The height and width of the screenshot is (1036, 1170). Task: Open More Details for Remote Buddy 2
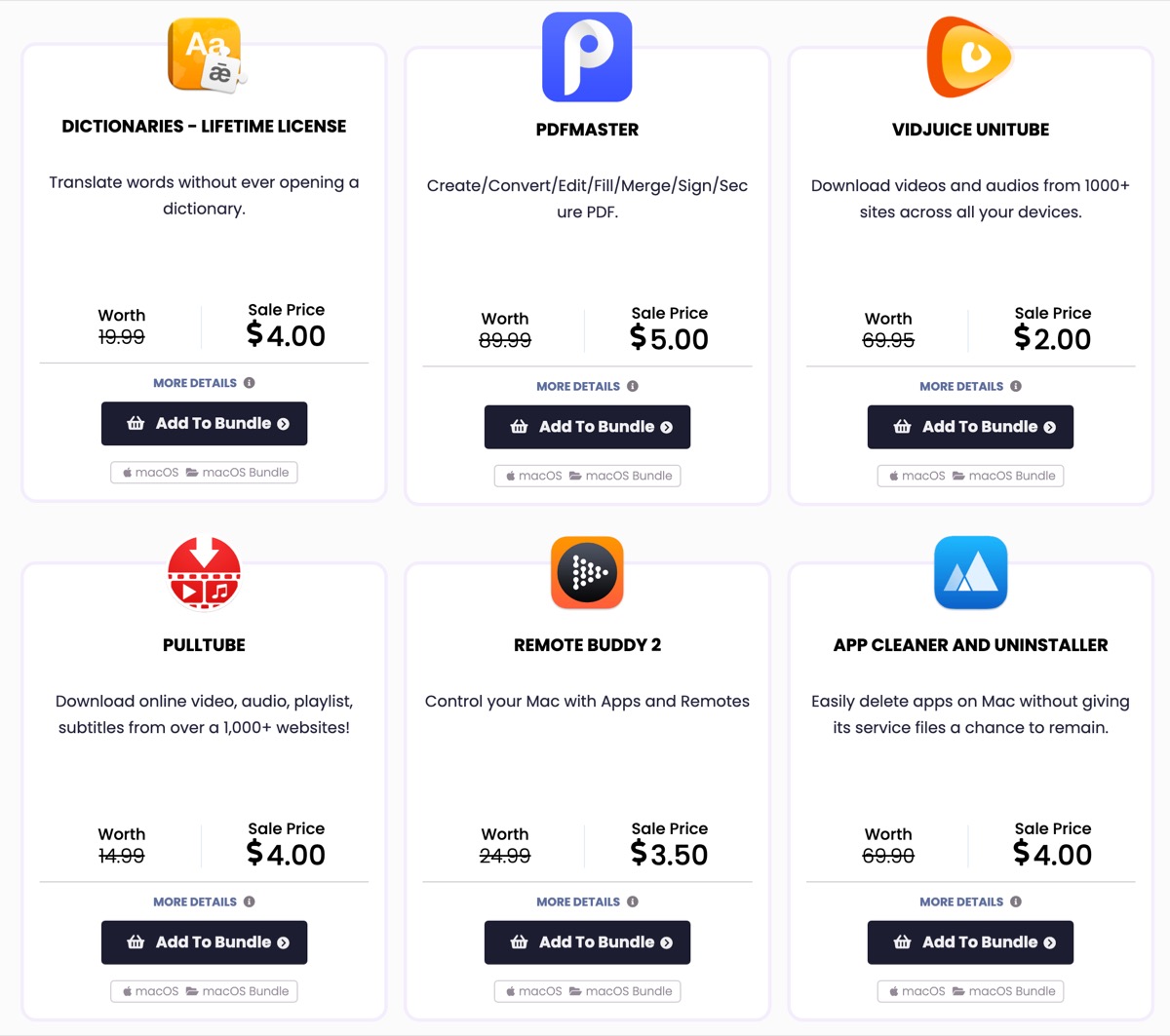[x=578, y=902]
